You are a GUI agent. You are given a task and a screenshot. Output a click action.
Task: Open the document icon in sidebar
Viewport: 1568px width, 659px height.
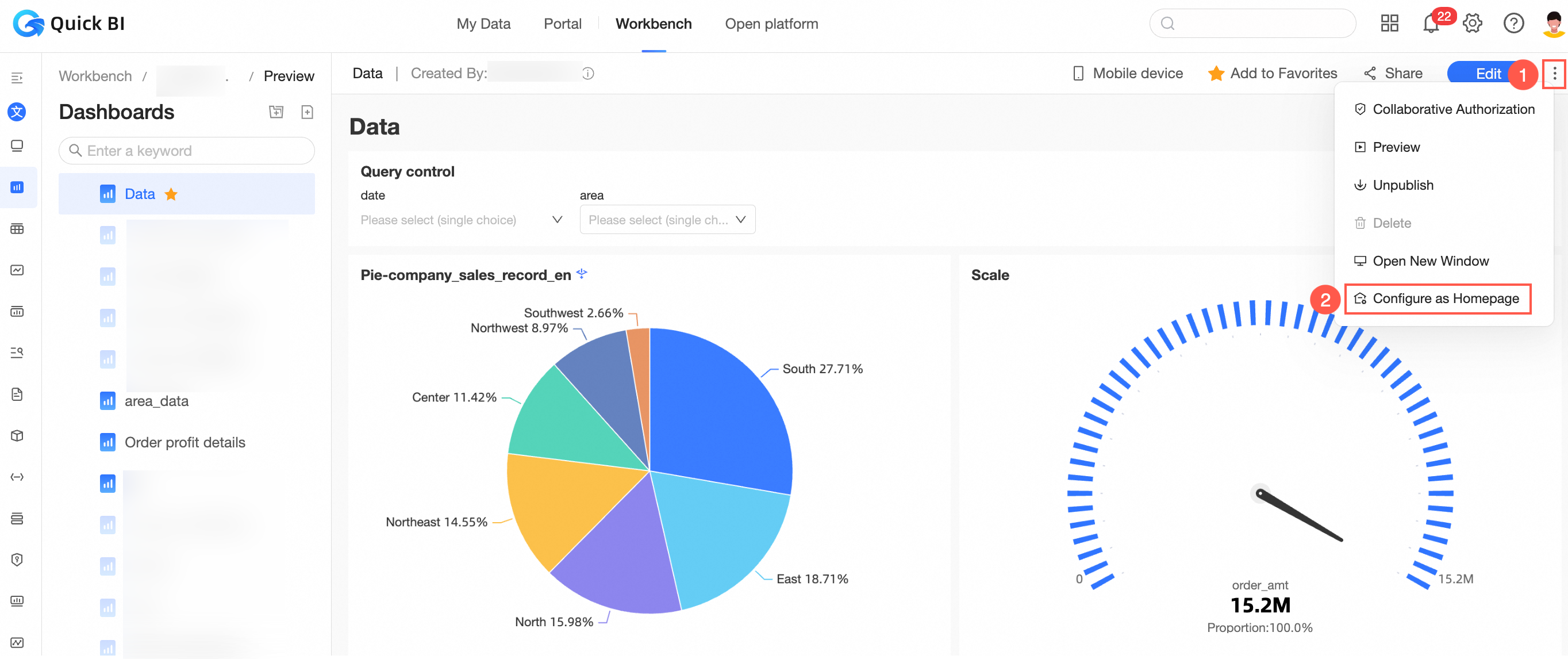coord(17,394)
